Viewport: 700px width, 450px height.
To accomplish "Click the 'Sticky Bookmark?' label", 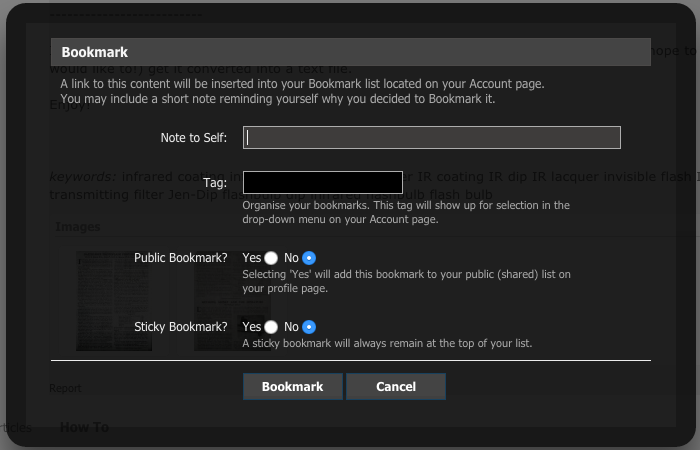I will pyautogui.click(x=181, y=327).
